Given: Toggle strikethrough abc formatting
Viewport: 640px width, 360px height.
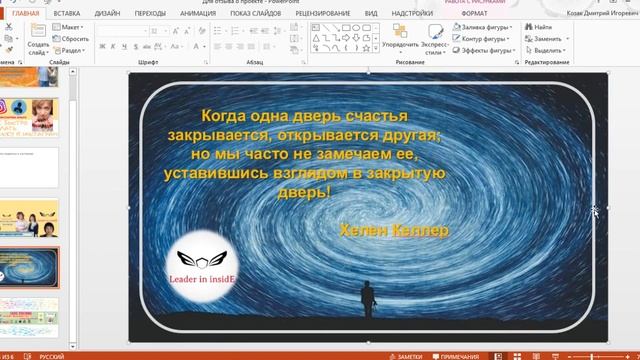Looking at the screenshot, I should [x=147, y=47].
